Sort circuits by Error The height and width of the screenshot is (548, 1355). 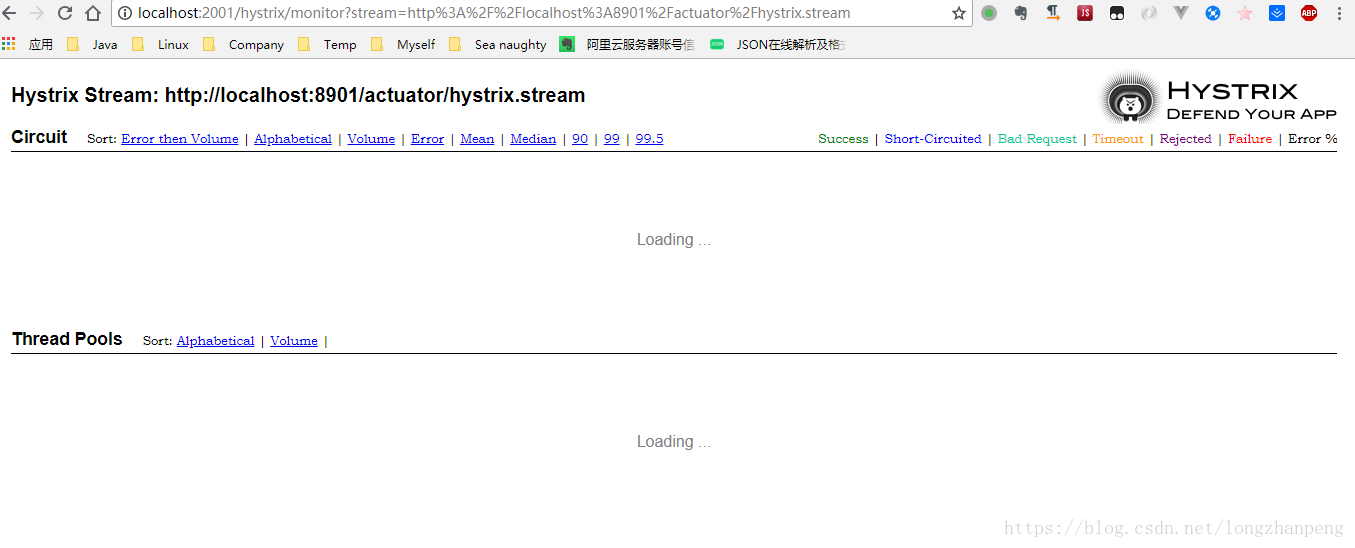click(x=427, y=139)
